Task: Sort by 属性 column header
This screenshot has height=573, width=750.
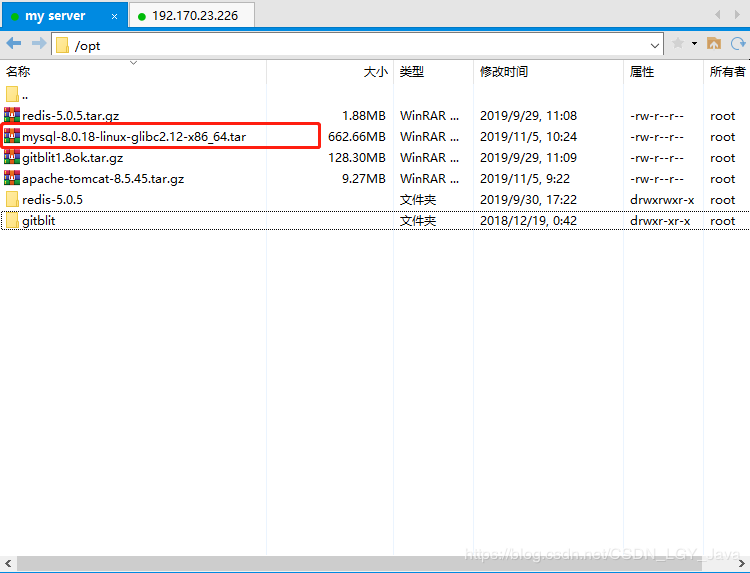Action: tap(663, 72)
